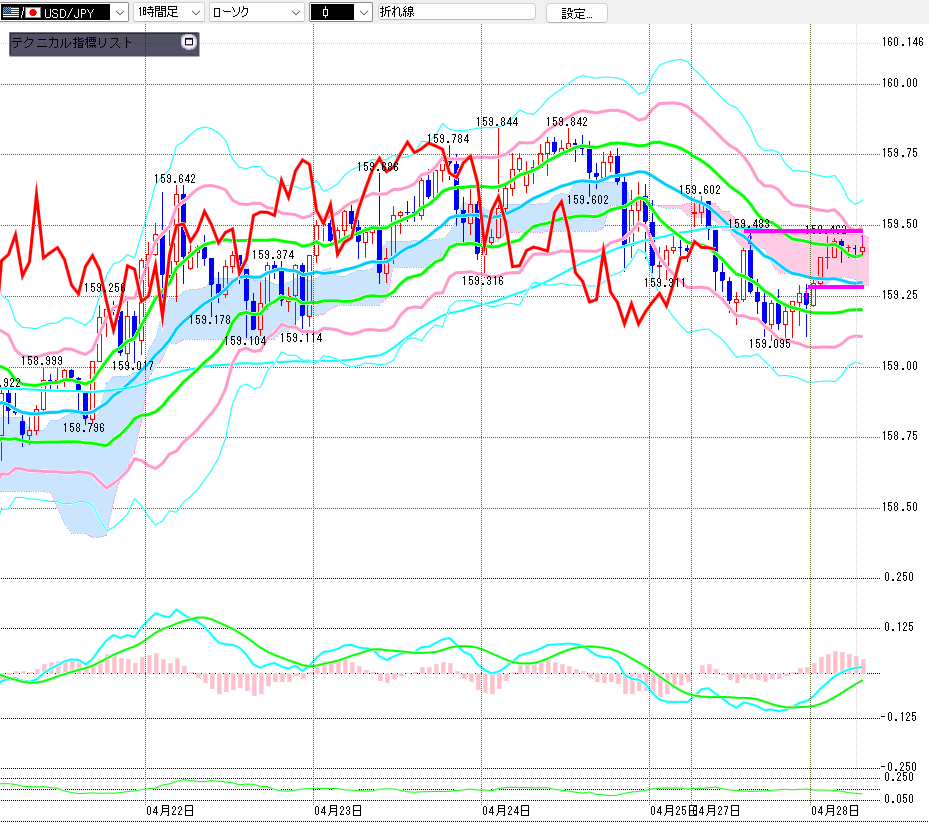Image resolution: width=929 pixels, height=822 pixels.
Task: Select the lower magenta horizontal line
Action: [x=834, y=287]
